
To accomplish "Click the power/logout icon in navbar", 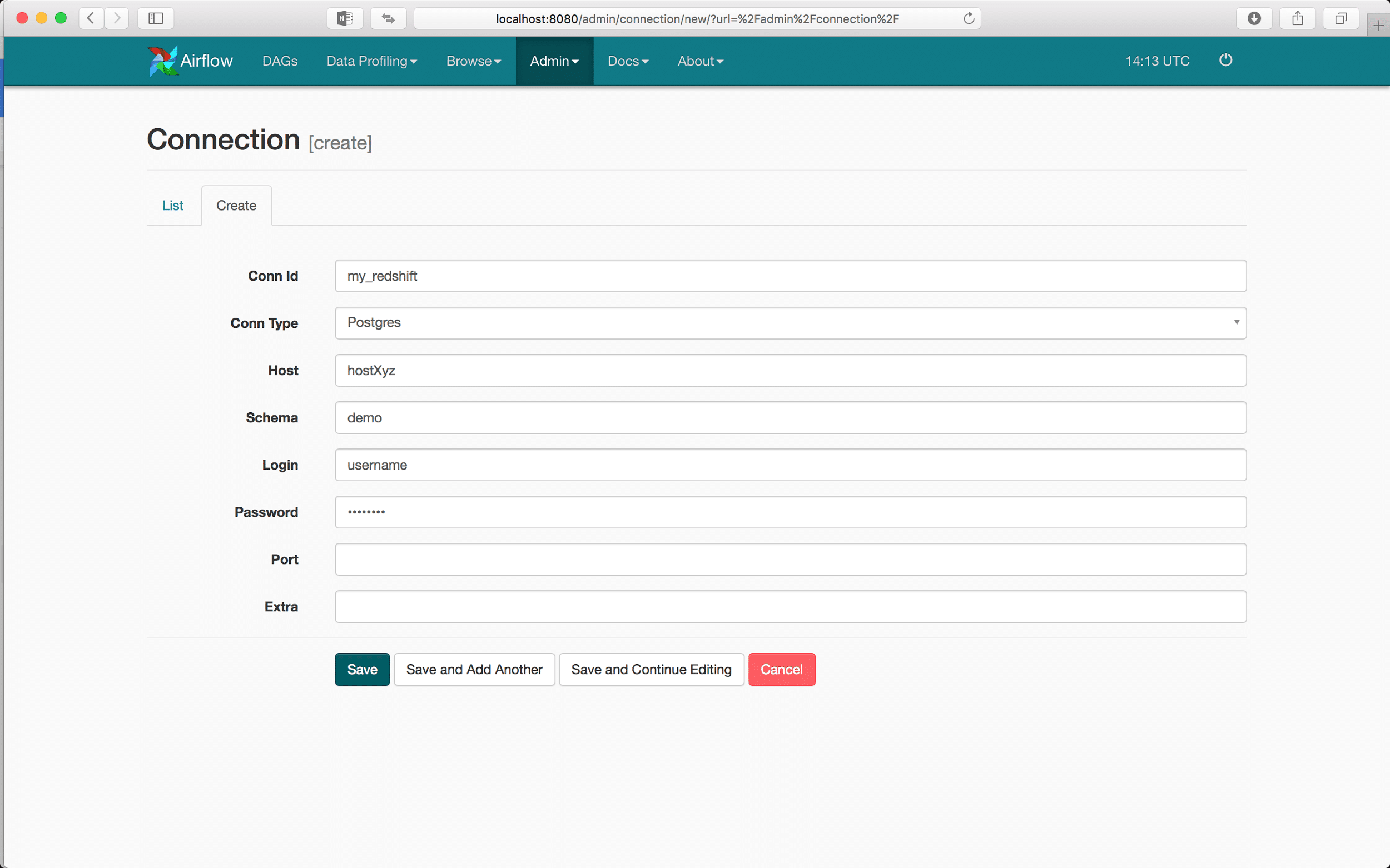I will point(1225,60).
